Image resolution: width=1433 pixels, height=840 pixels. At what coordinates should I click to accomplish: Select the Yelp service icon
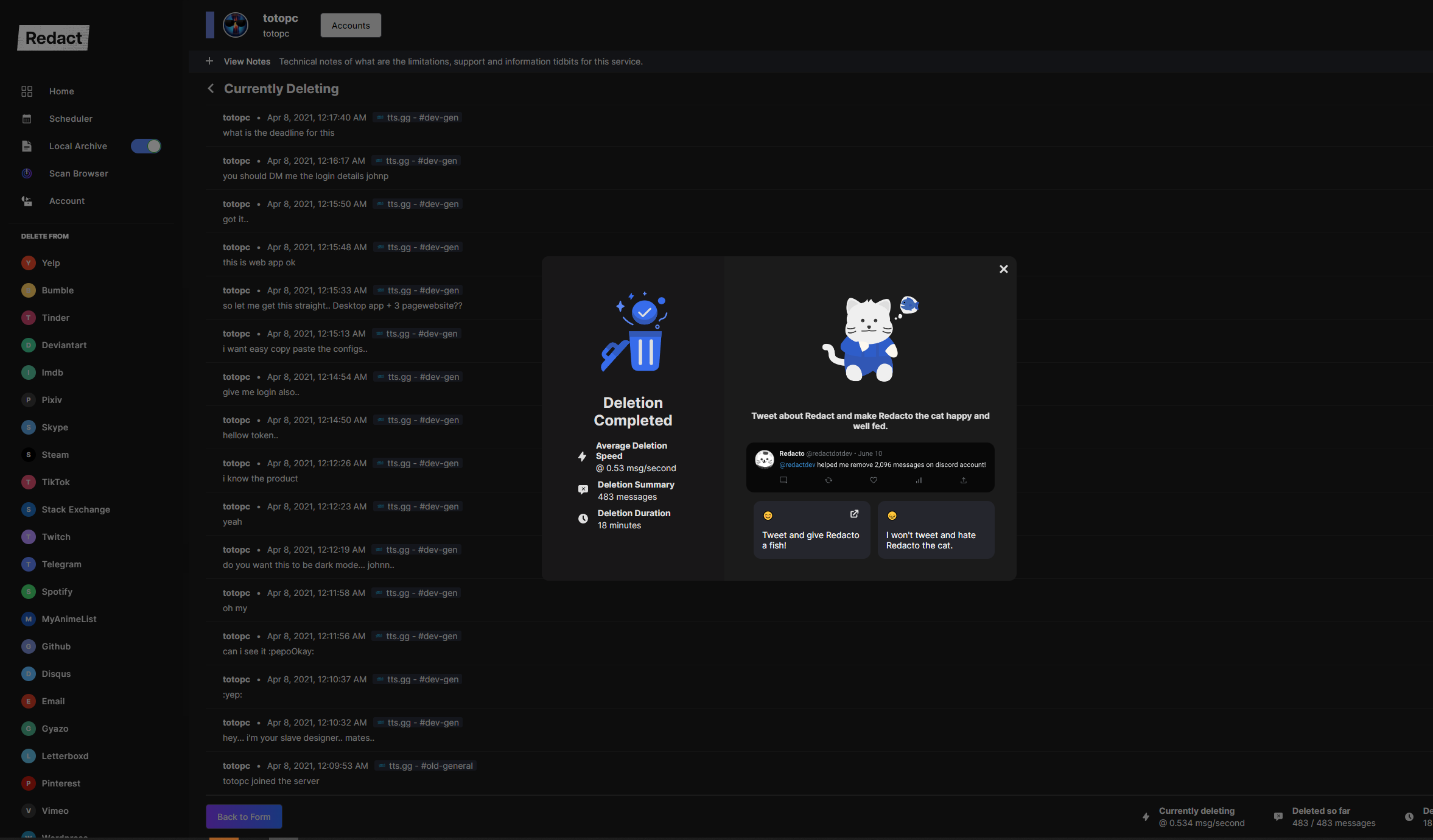[x=29, y=263]
